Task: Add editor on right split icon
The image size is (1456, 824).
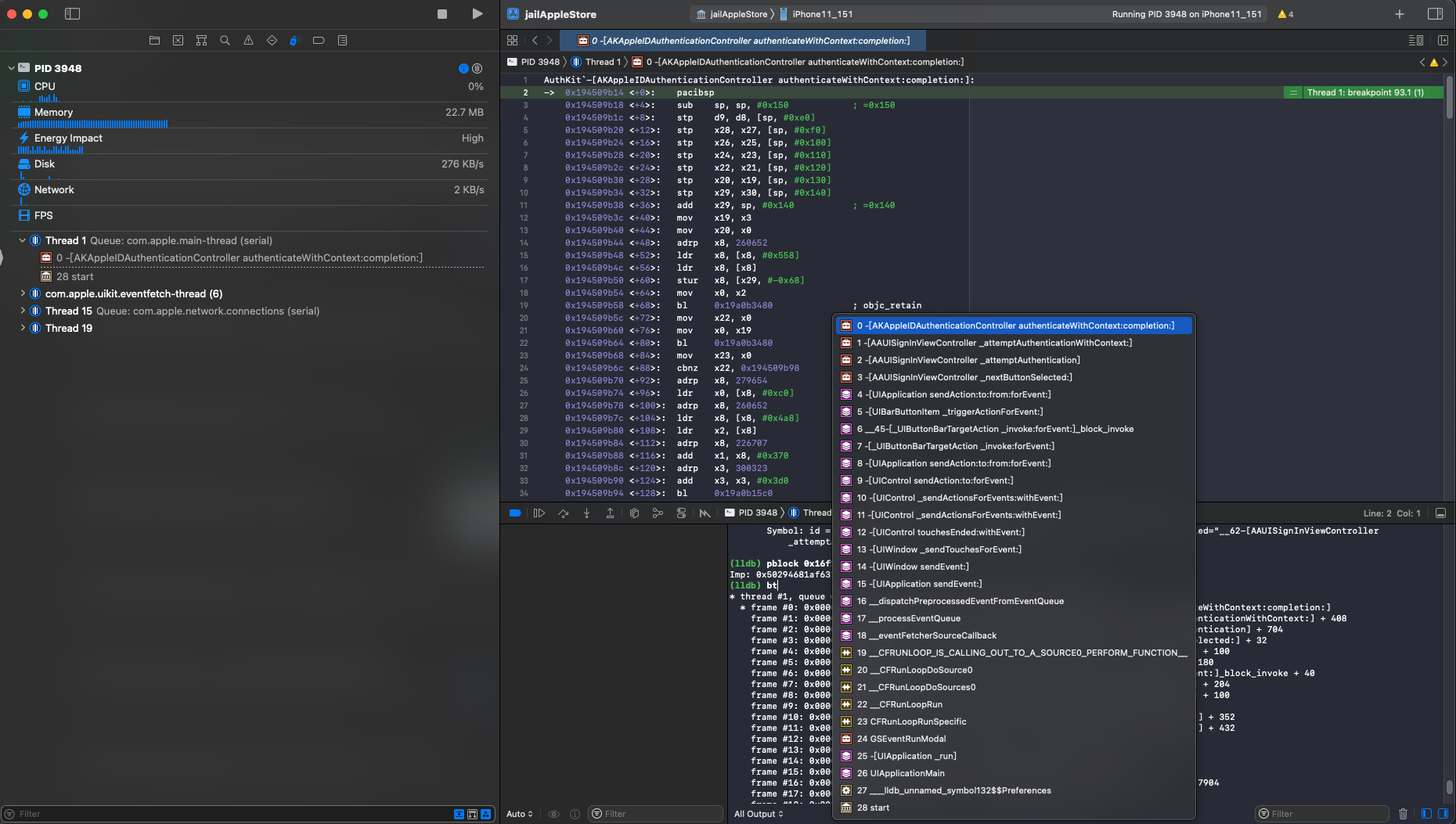Action: tap(1443, 41)
